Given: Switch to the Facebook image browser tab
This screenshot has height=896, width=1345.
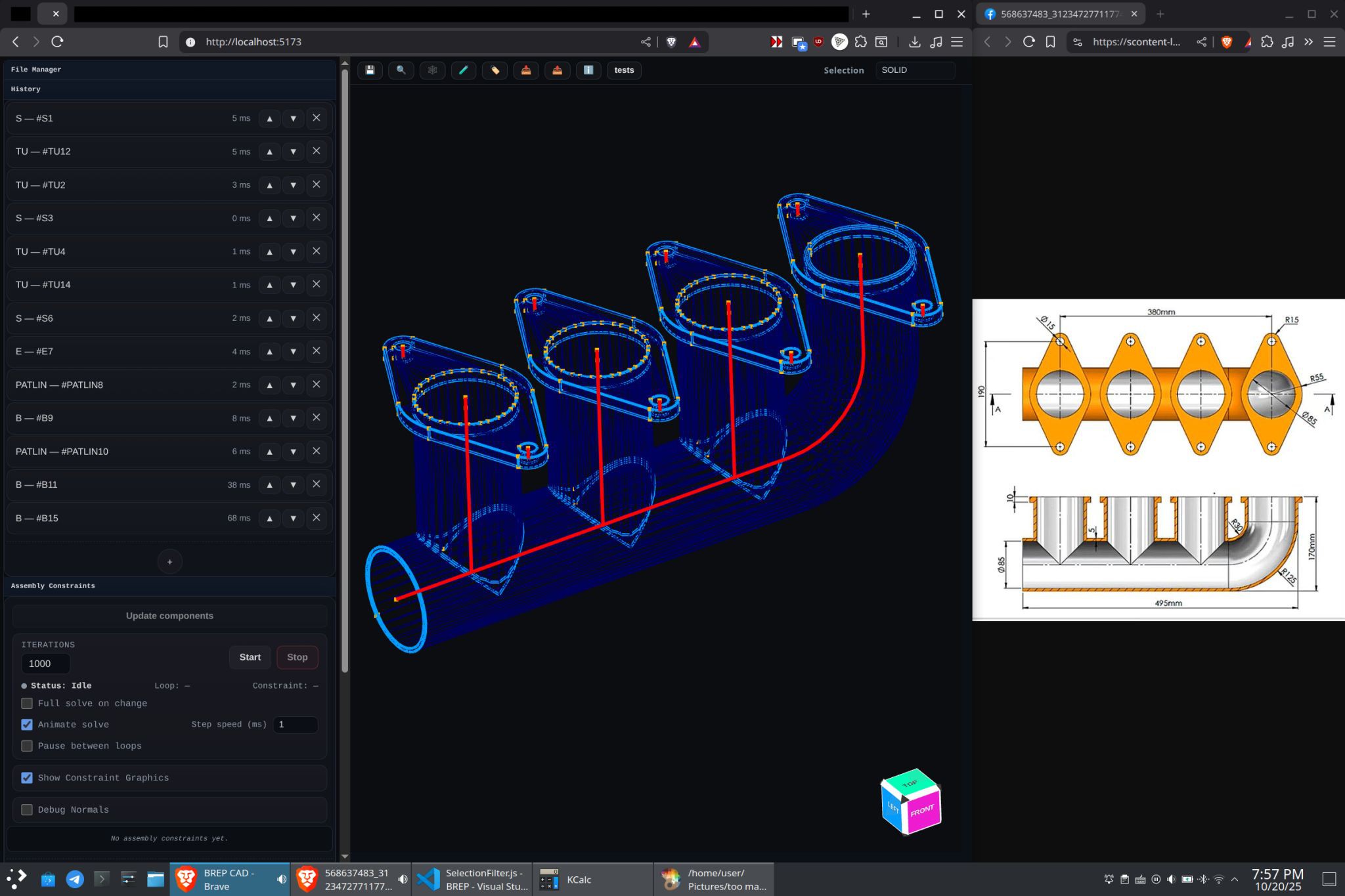Looking at the screenshot, I should (x=1059, y=14).
